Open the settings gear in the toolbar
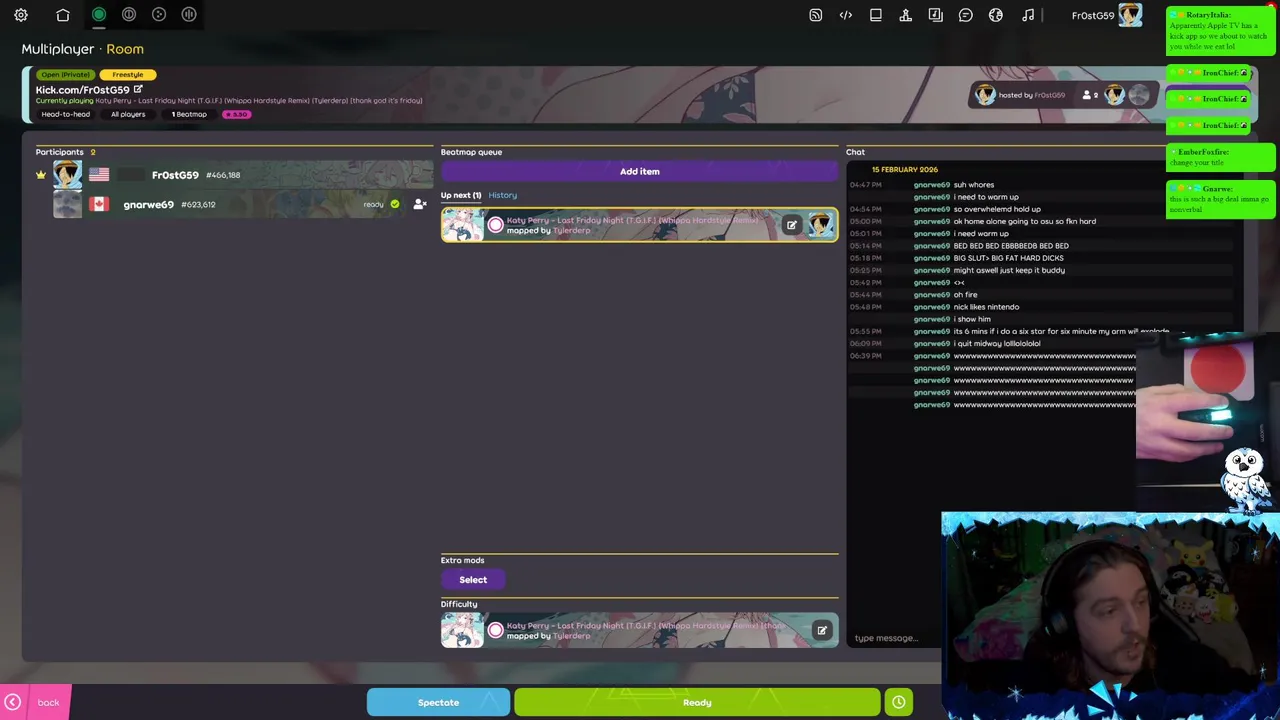1280x720 pixels. (21, 15)
